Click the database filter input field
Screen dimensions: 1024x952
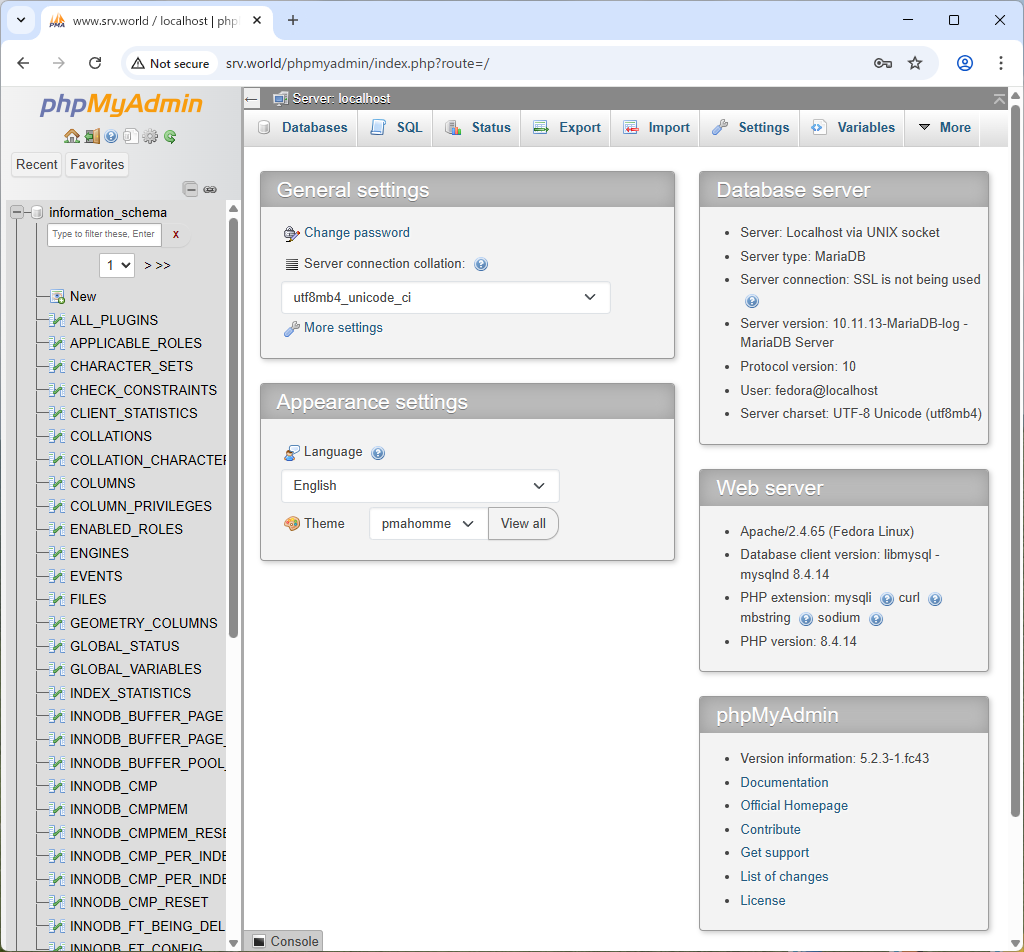(103, 234)
